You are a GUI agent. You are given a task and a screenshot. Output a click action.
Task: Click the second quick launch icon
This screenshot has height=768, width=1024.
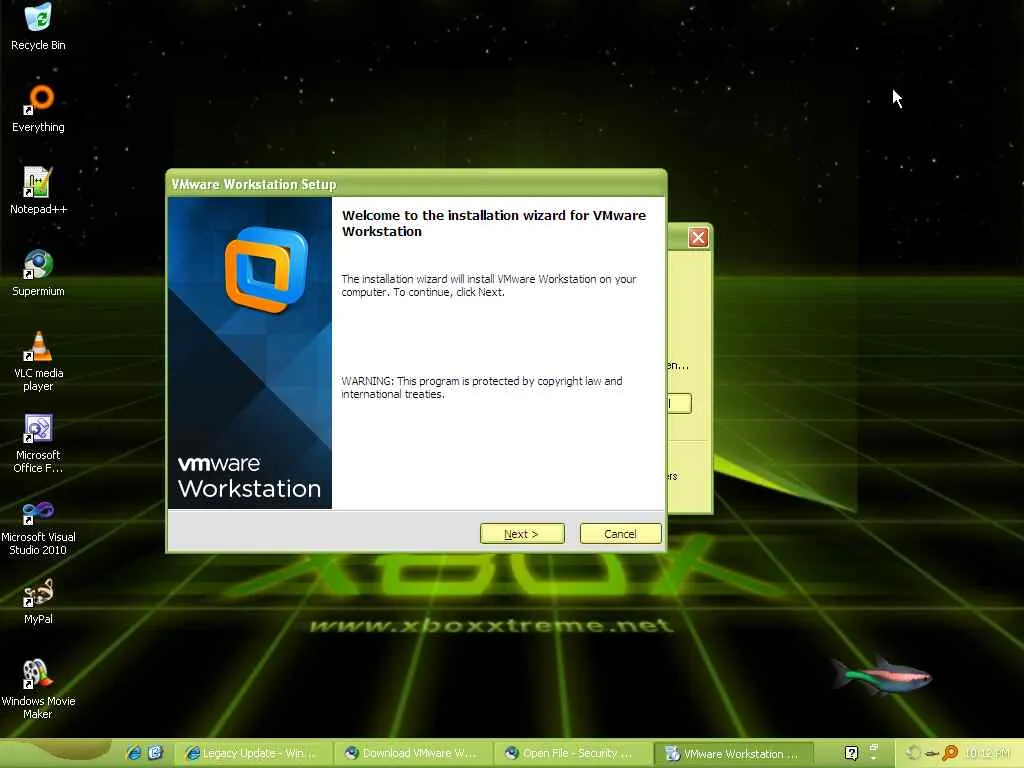pos(155,753)
